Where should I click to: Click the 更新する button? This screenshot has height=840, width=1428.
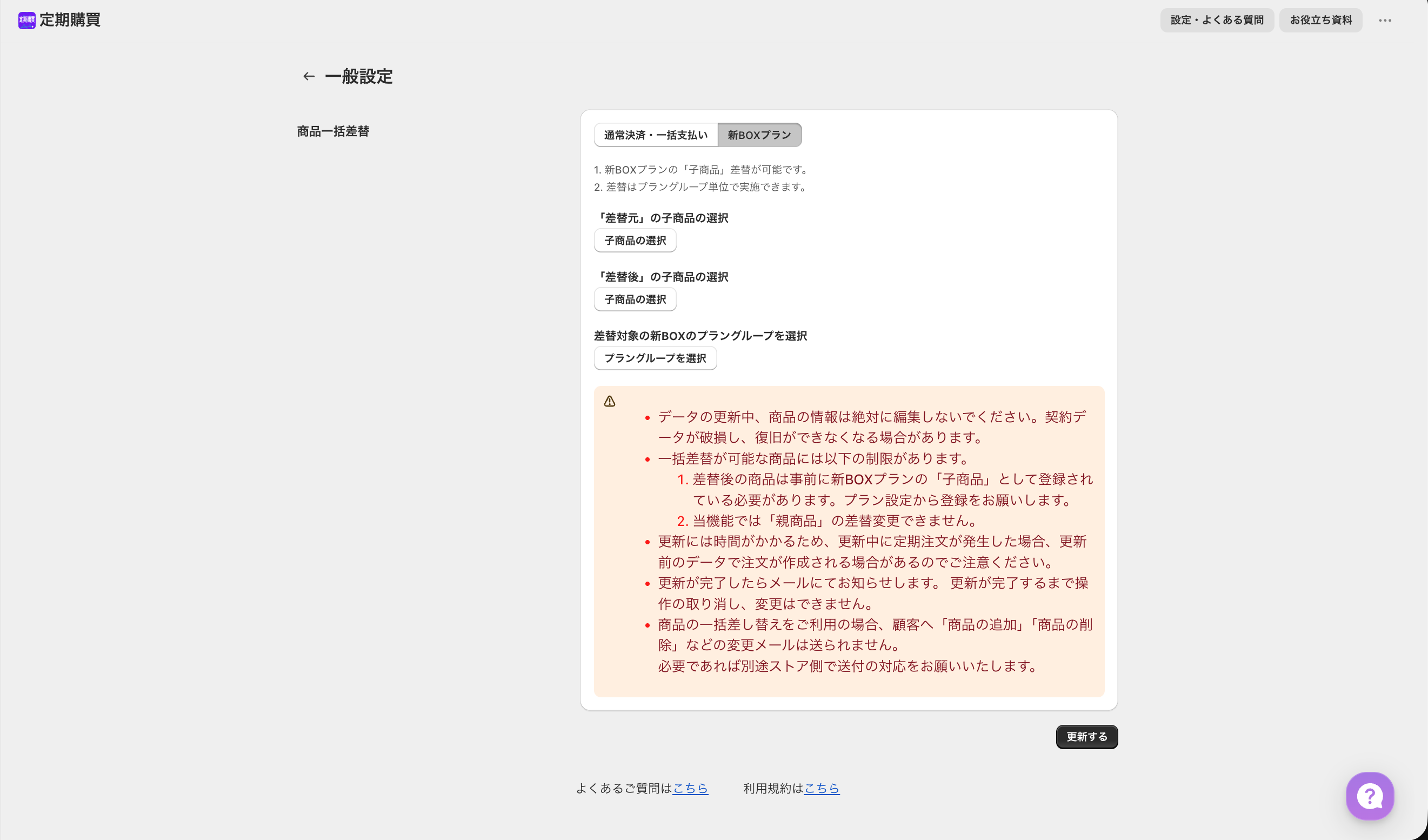[1087, 737]
